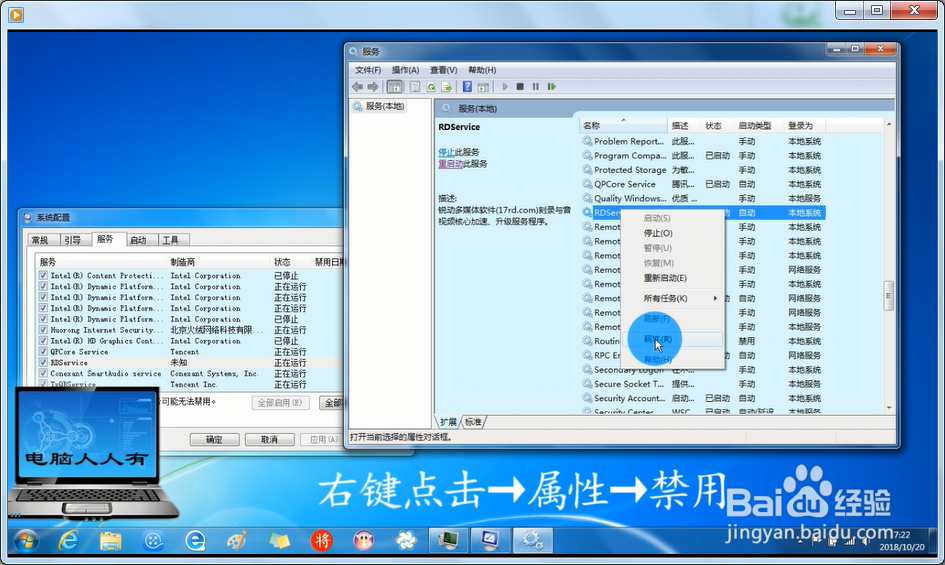Viewport: 945px width, 565px height.
Task: Switch to 标准 tab at Services bottom
Action: click(473, 421)
